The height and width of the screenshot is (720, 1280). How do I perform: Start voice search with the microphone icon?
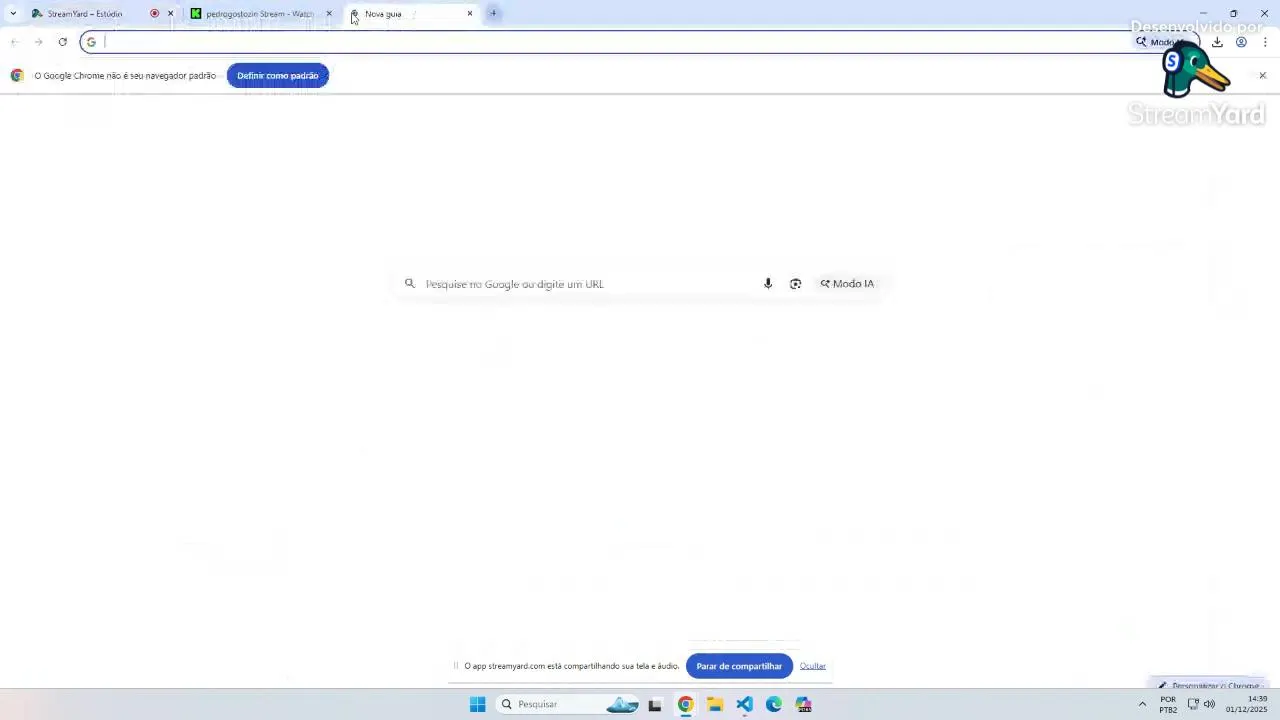768,284
